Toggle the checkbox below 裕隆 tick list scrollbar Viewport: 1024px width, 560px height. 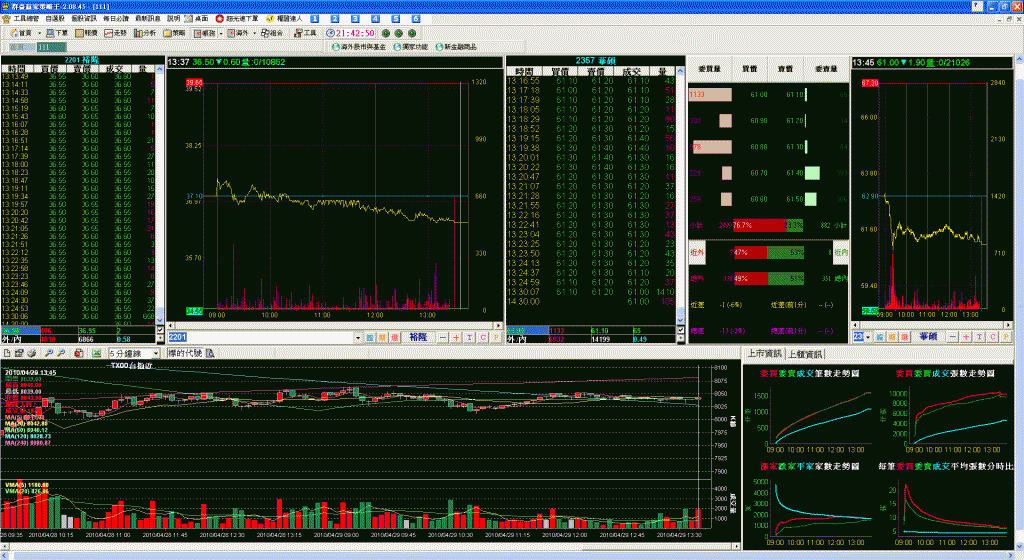click(160, 330)
